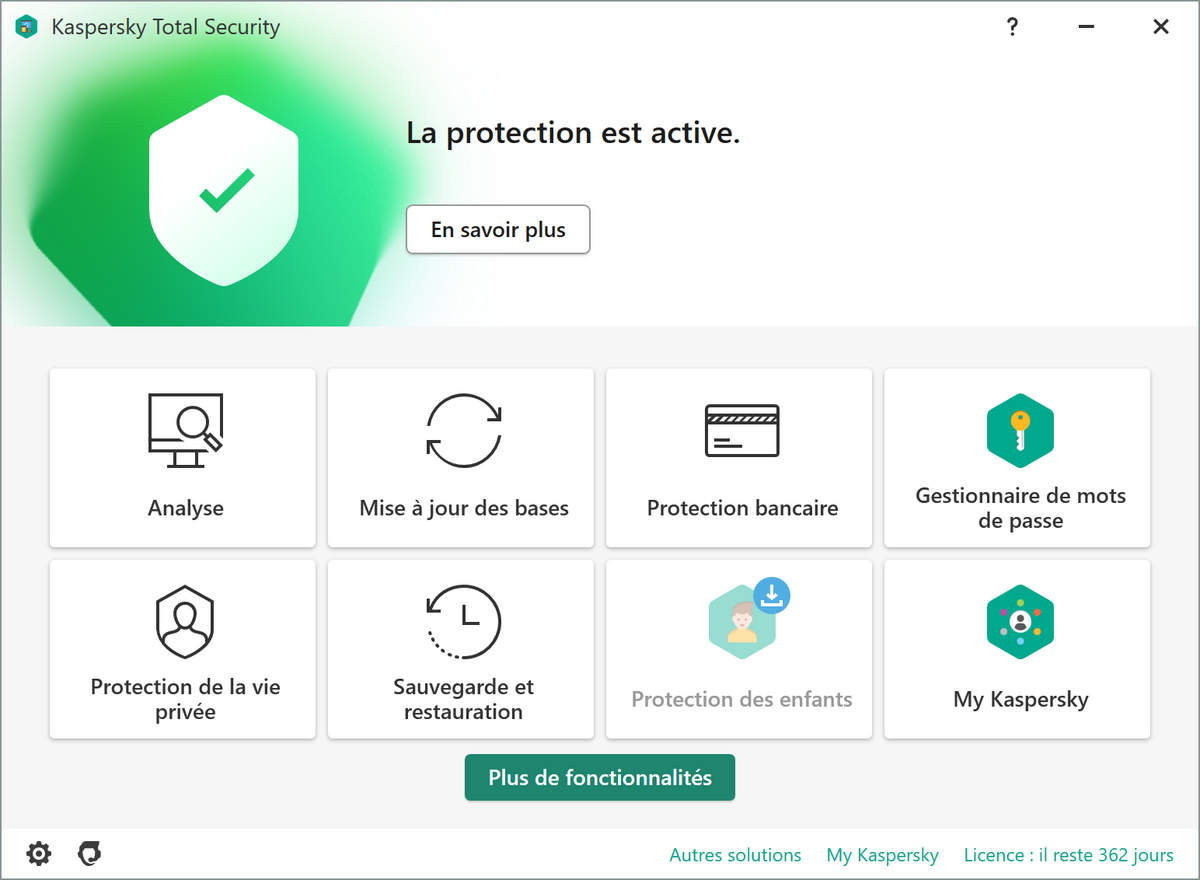Click the green shield protection status icon
Screen dimensions: 1200x880
click(224, 190)
